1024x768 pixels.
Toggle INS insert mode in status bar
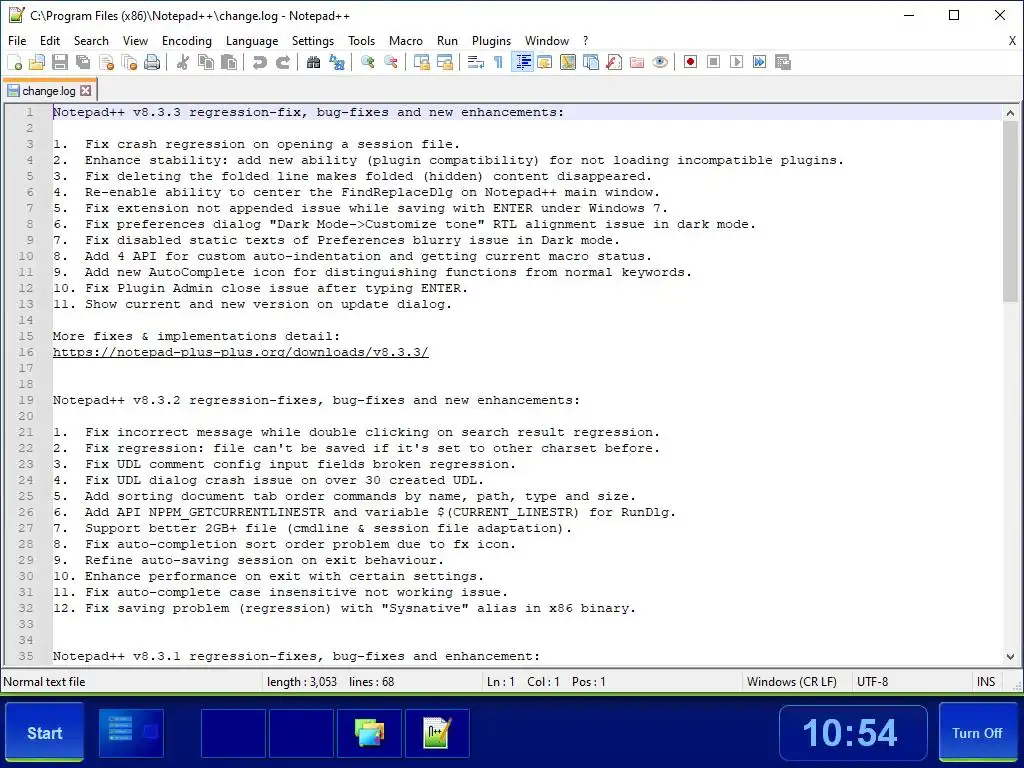tap(986, 682)
